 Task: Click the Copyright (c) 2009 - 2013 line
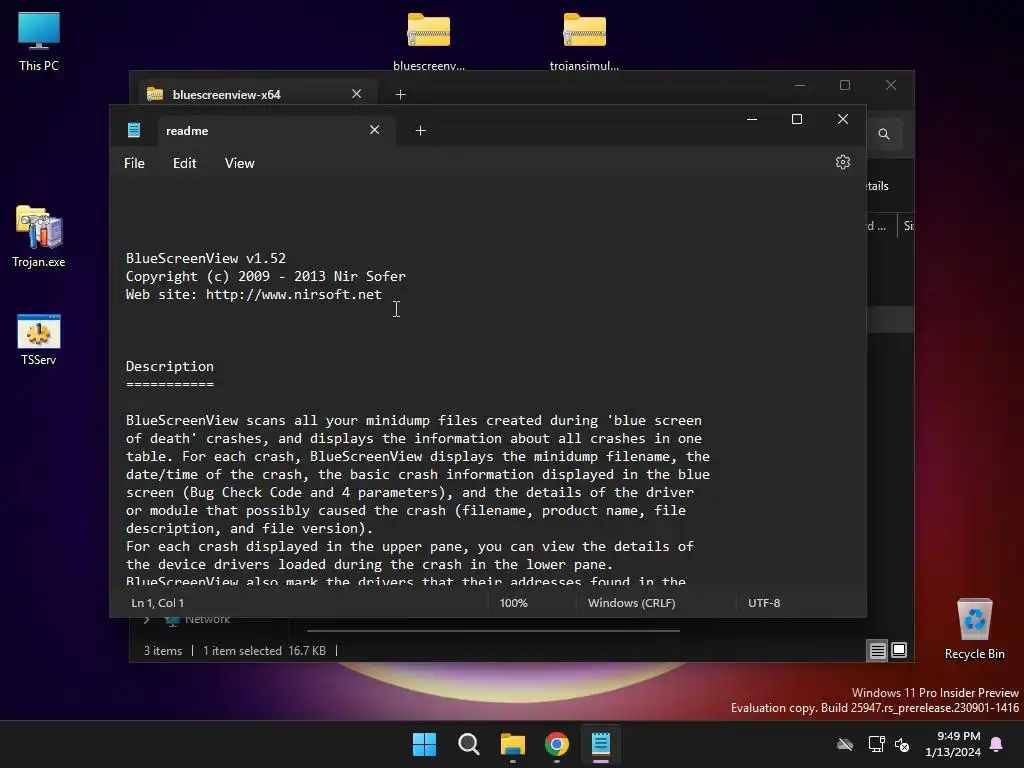266,276
